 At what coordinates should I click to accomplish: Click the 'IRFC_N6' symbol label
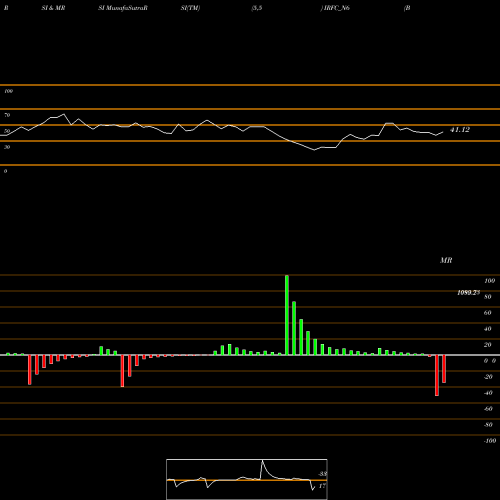click(x=337, y=8)
